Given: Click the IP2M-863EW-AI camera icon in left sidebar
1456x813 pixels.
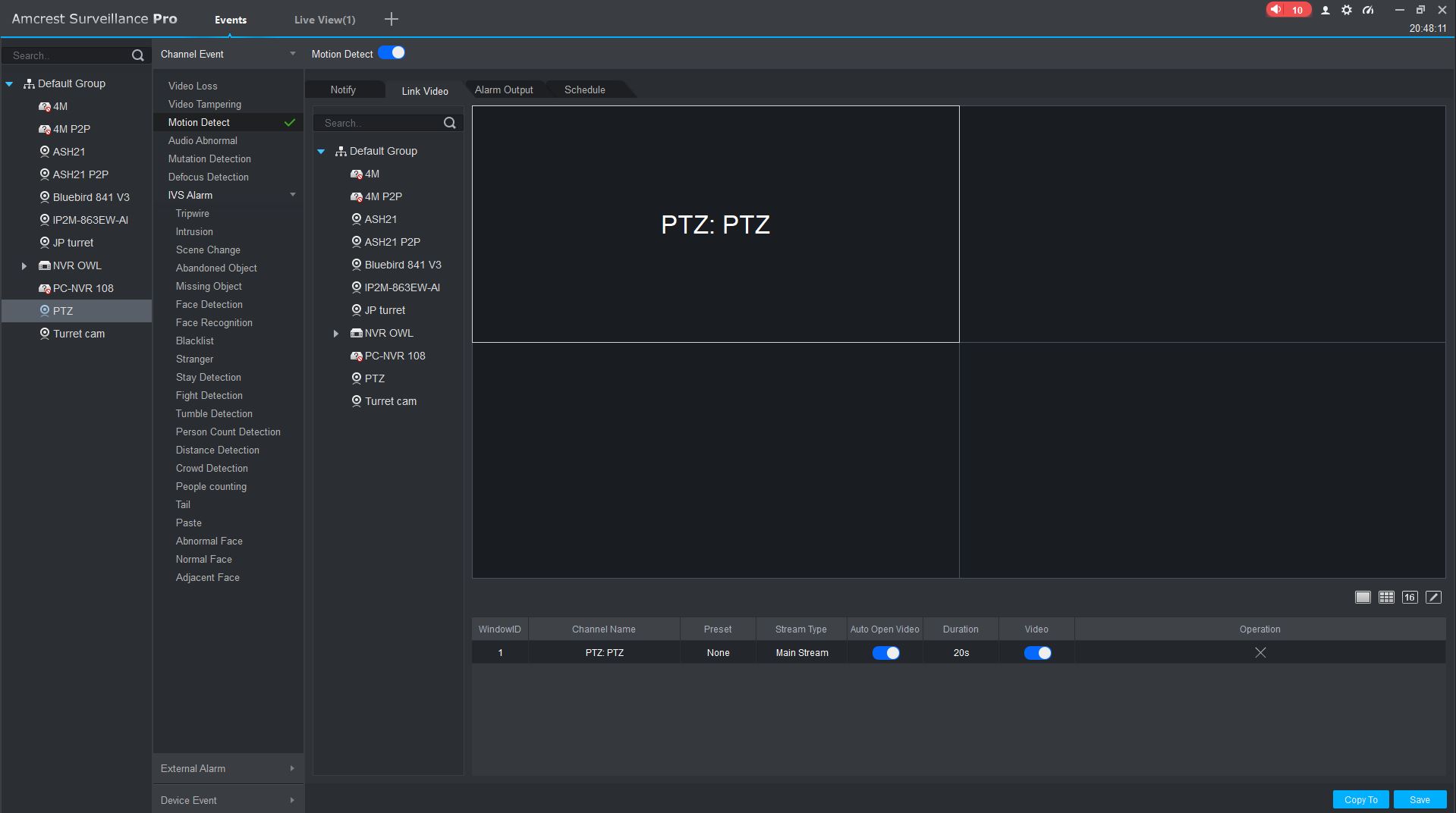Looking at the screenshot, I should (x=45, y=220).
